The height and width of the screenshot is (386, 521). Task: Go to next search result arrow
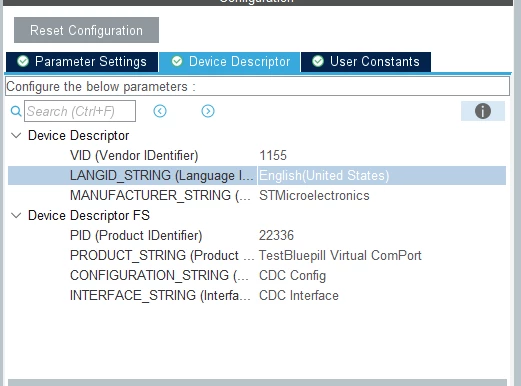click(208, 111)
